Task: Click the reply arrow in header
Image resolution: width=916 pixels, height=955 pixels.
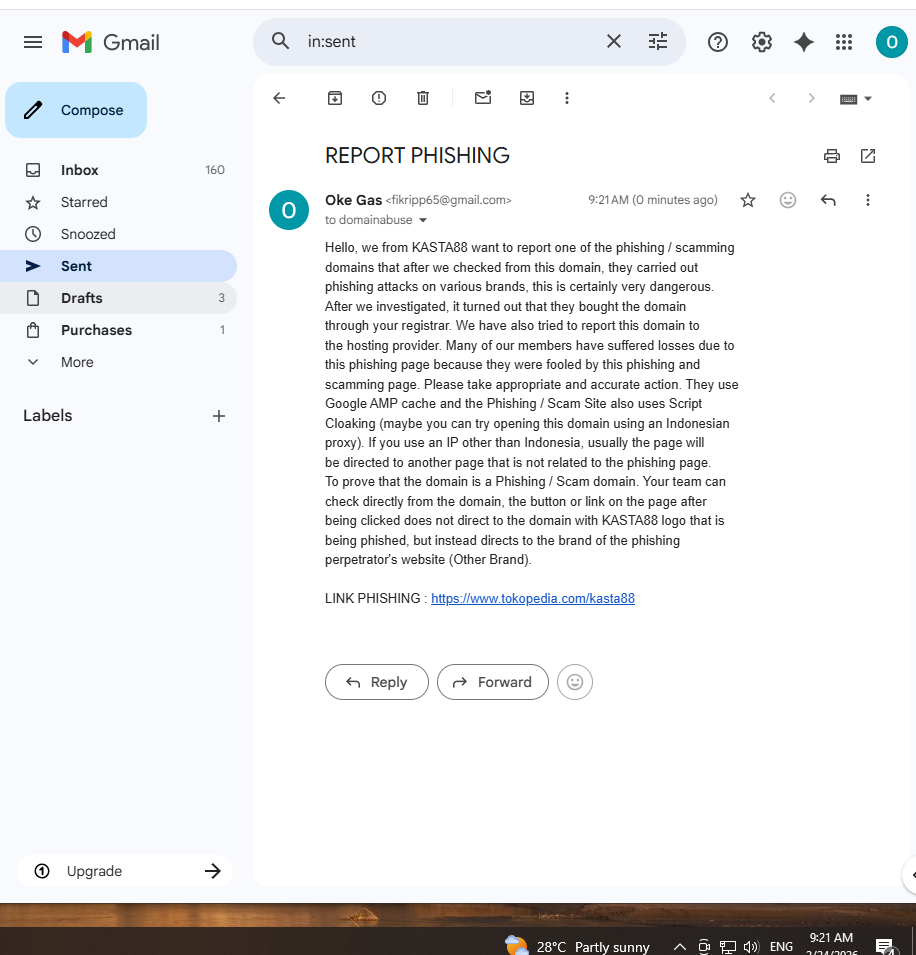Action: click(828, 200)
